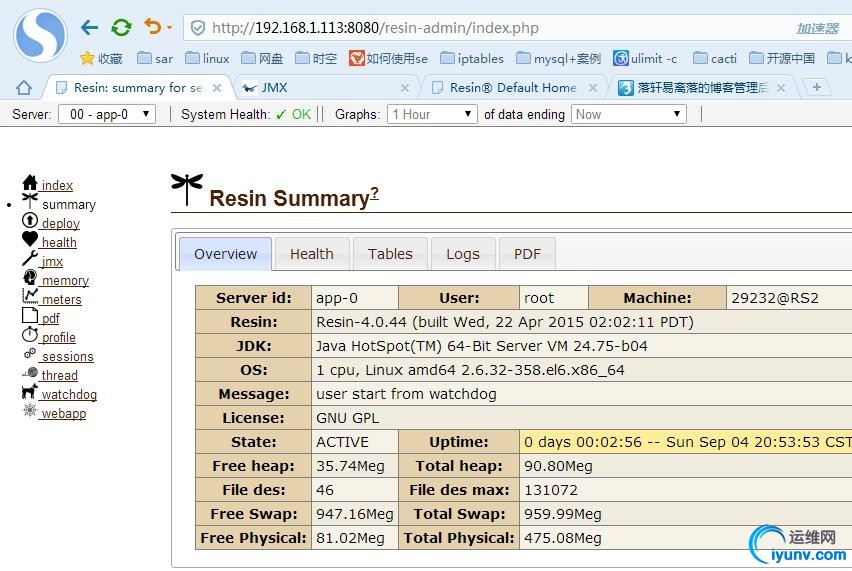Screen dimensions: 852x571
Task: Open the watchdog sidebar link
Action: pos(69,394)
